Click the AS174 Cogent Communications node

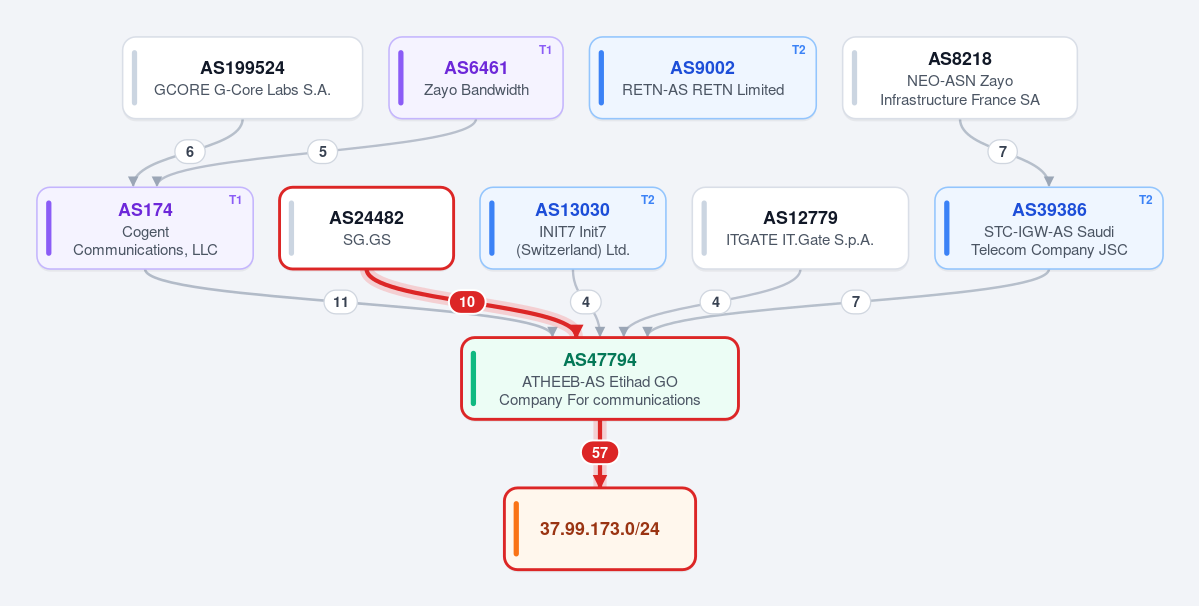[x=145, y=228]
